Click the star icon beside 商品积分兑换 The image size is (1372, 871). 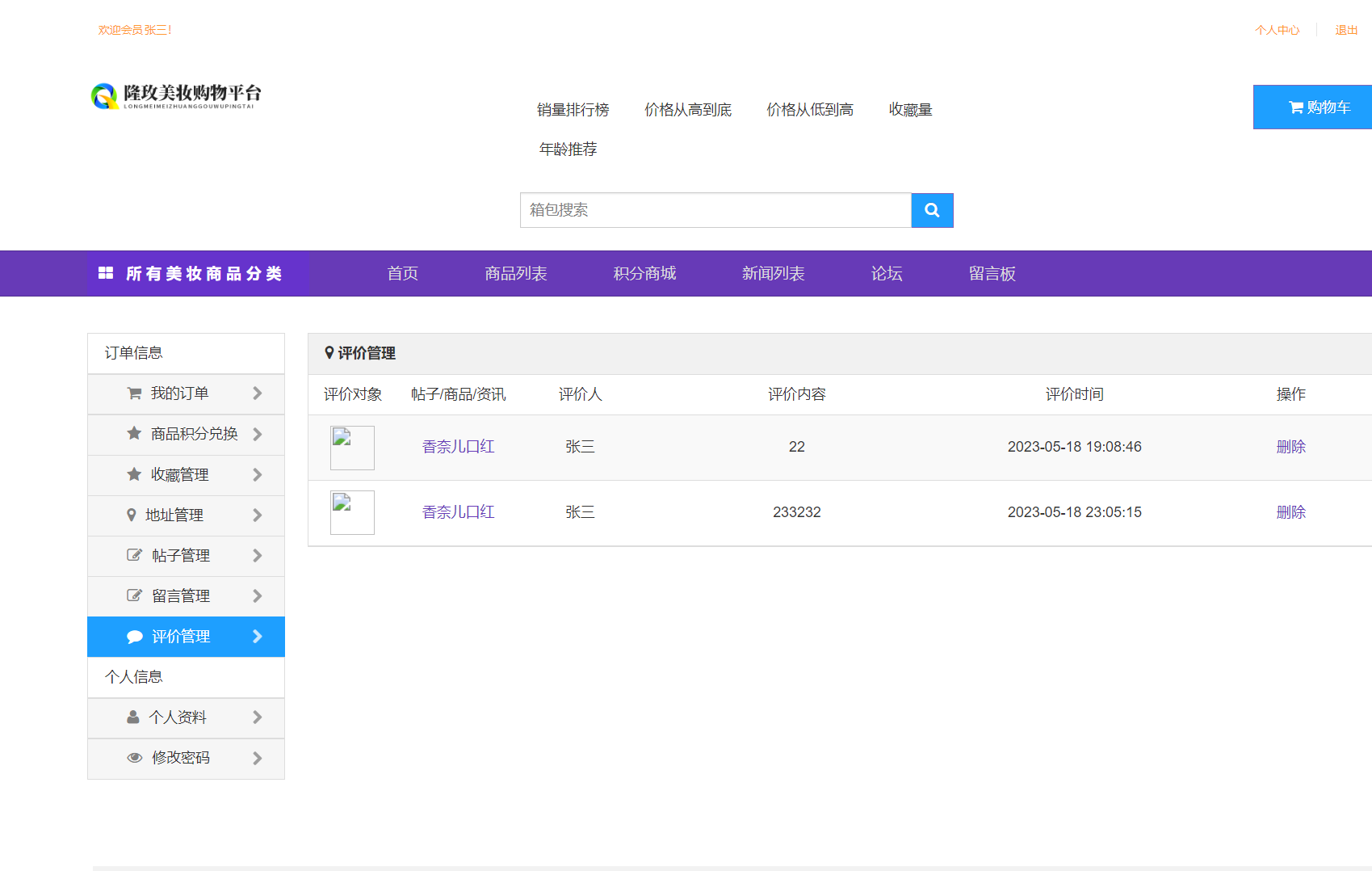click(134, 434)
